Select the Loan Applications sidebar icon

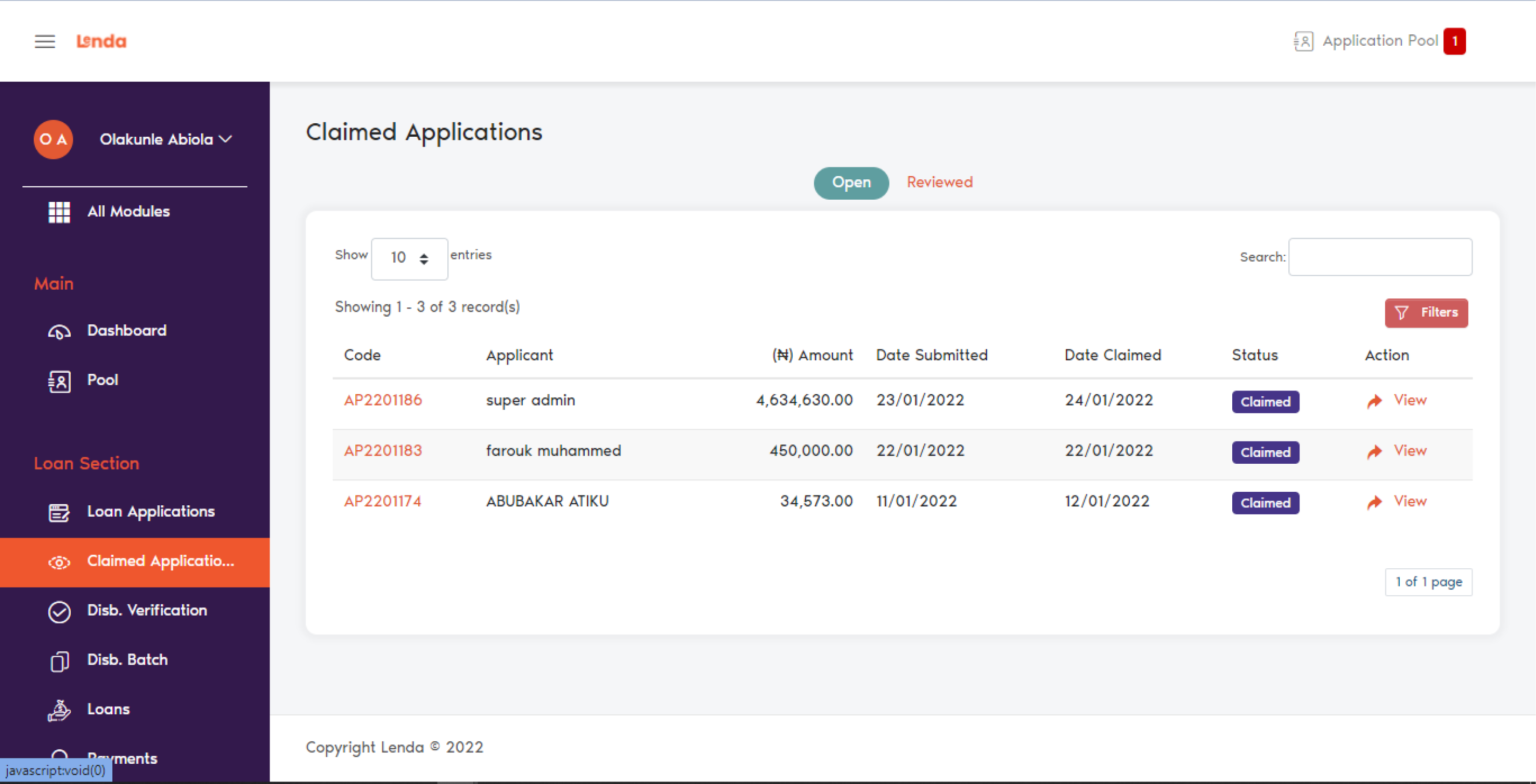tap(59, 511)
